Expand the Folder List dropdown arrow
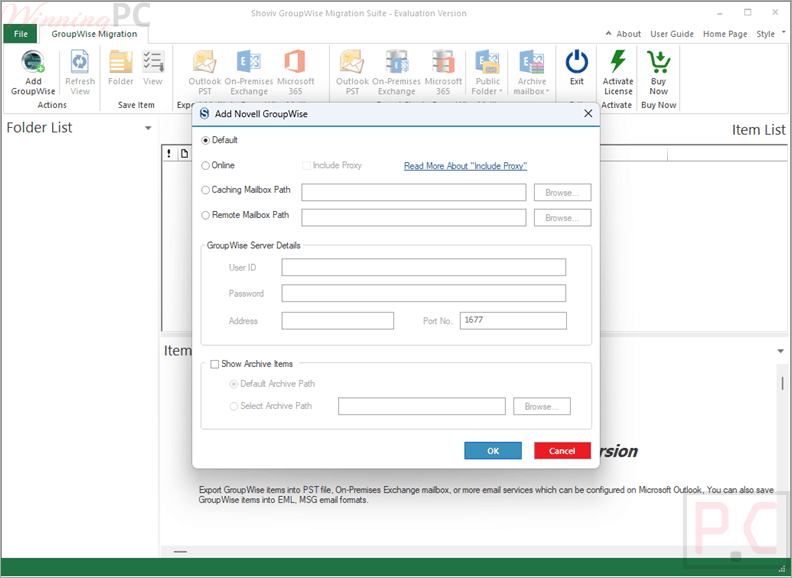 [148, 128]
